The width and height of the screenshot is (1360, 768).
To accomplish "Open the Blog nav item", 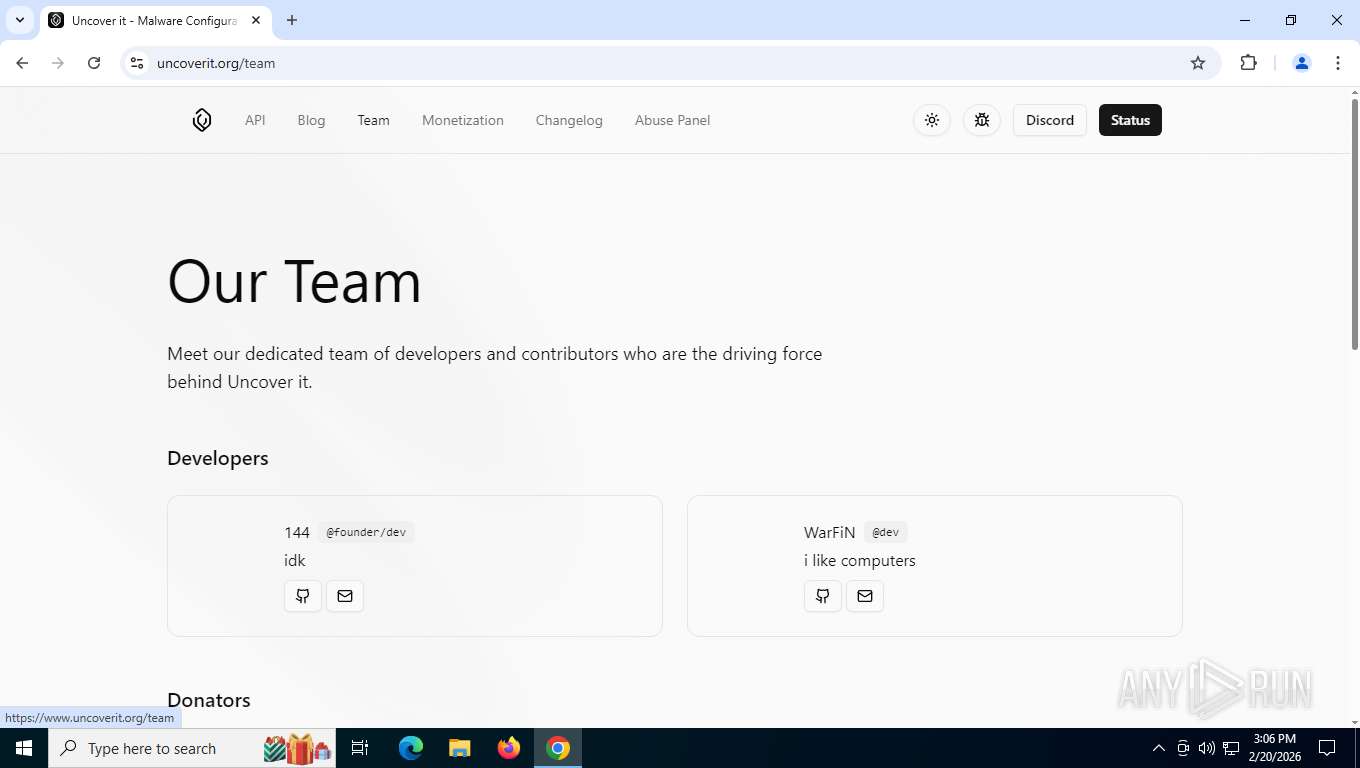I will pos(311,120).
